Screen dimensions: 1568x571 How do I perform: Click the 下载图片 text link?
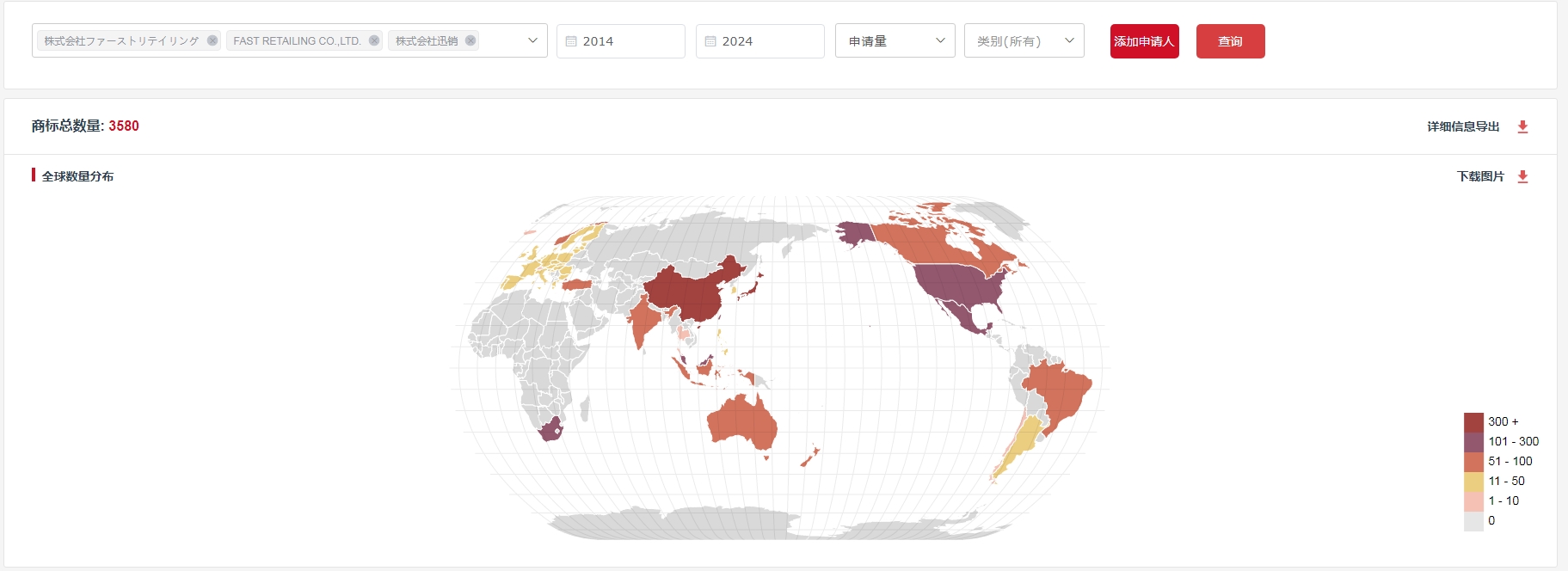pyautogui.click(x=1480, y=176)
